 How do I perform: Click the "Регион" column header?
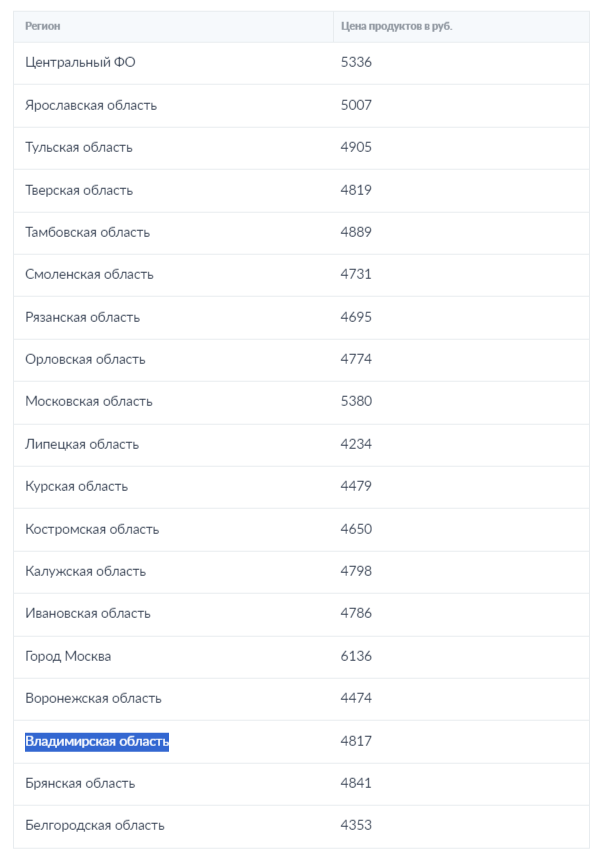[x=43, y=26]
